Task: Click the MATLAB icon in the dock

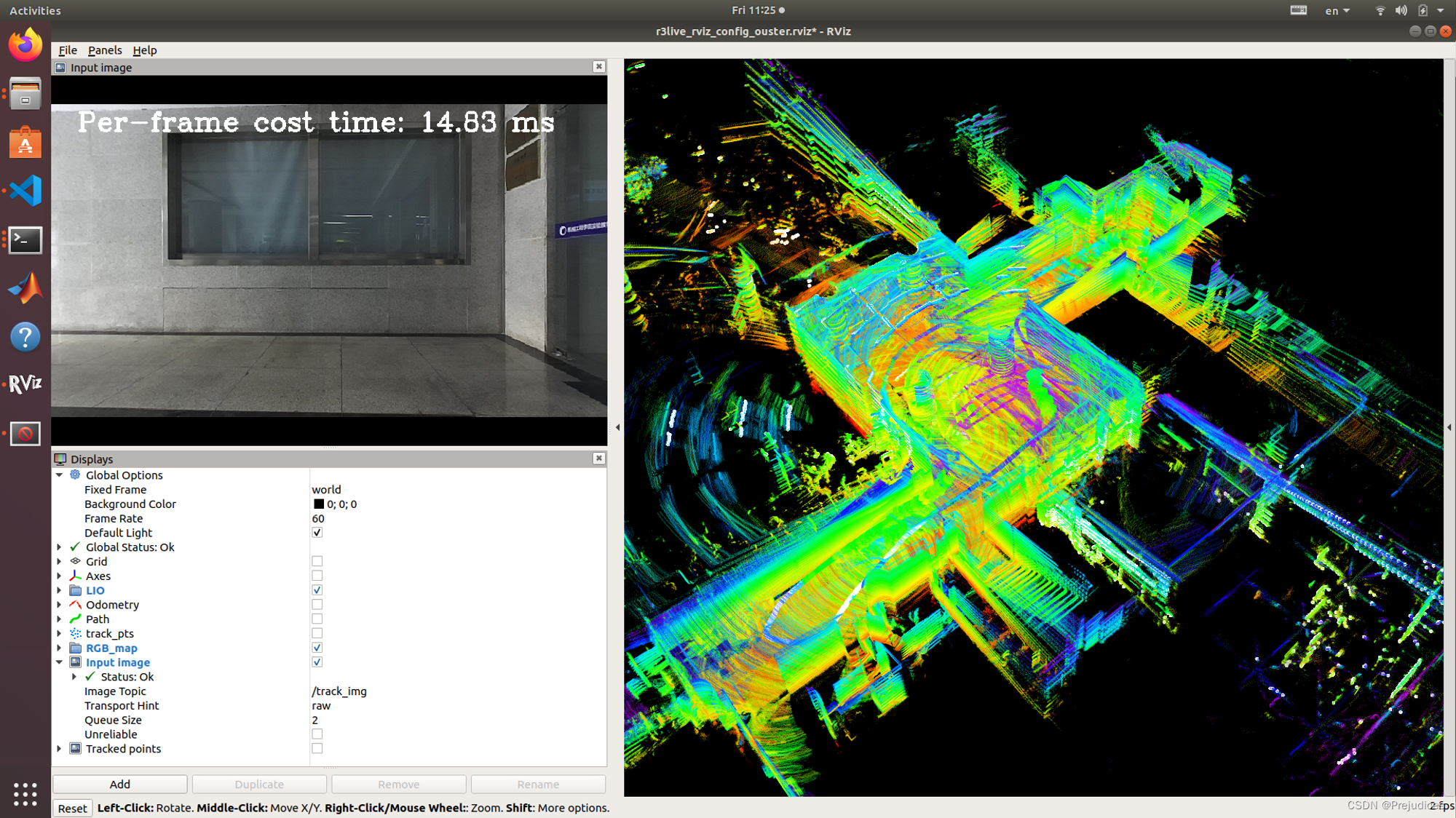Action: tap(25, 288)
